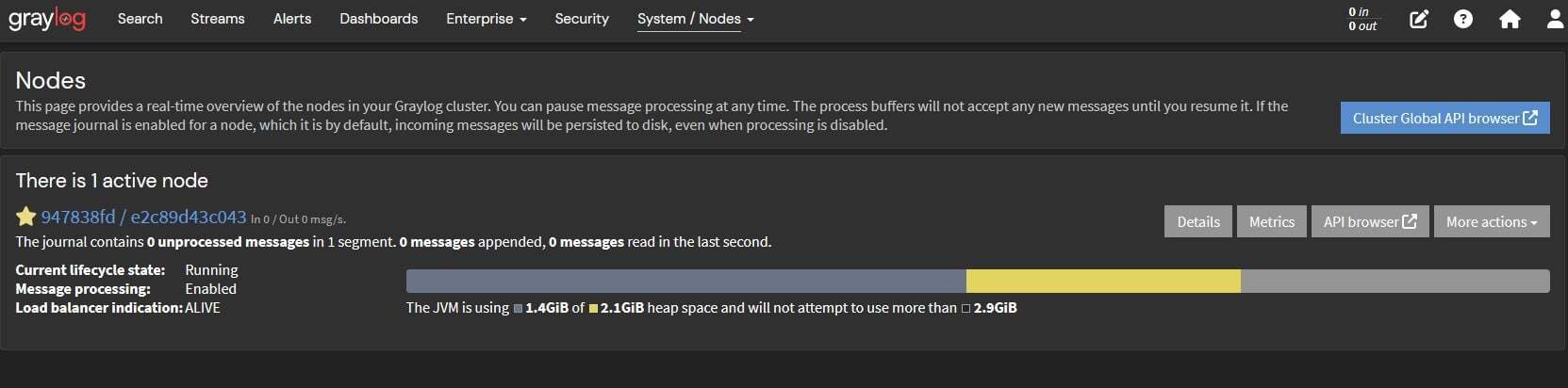Open Dashboards from the navigation bar
1568x388 pixels.
click(x=378, y=19)
